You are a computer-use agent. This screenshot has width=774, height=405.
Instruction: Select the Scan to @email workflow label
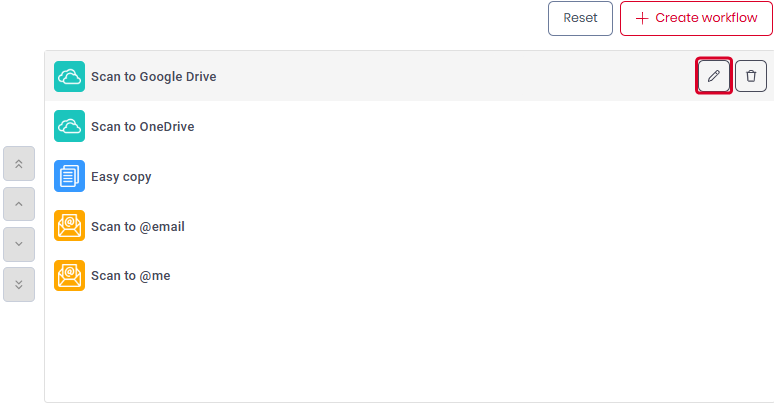point(137,227)
